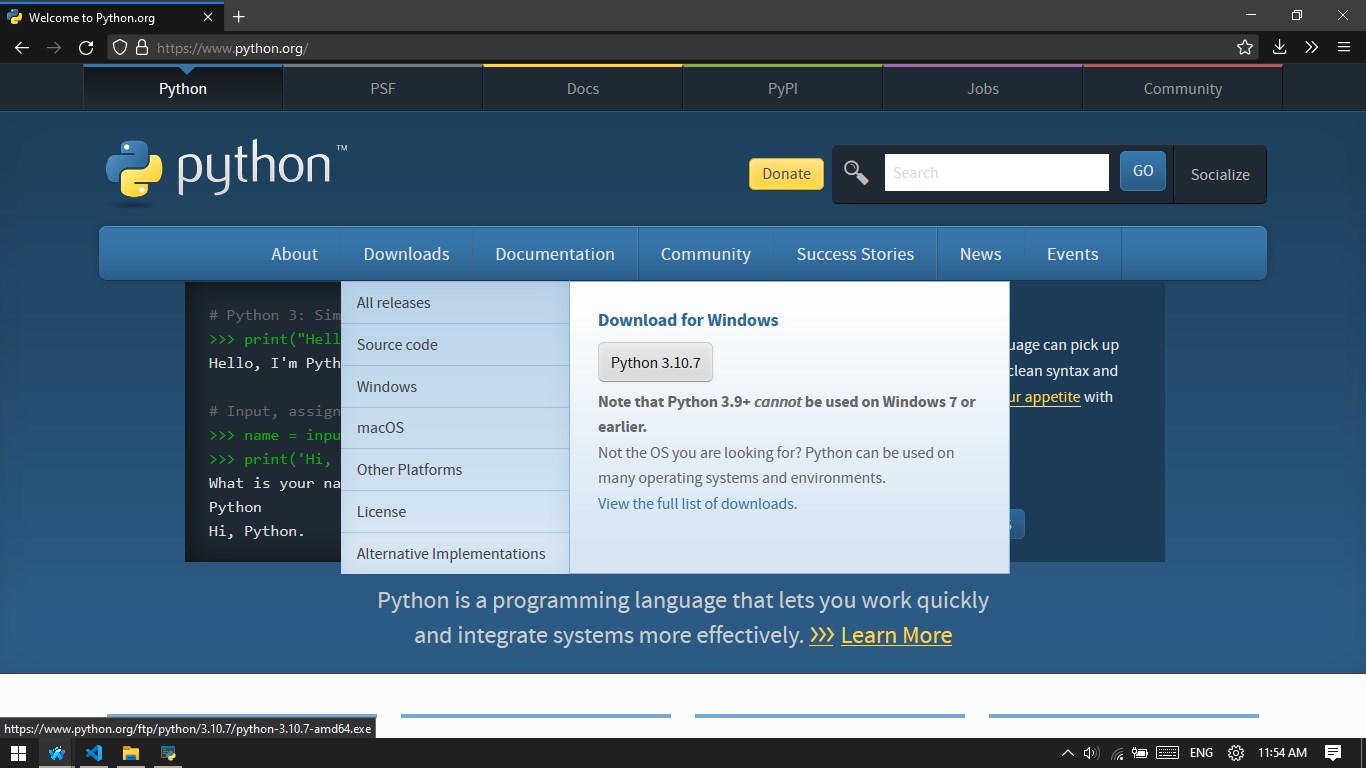Open the tracking protection shield icon
The image size is (1366, 768).
tap(119, 47)
